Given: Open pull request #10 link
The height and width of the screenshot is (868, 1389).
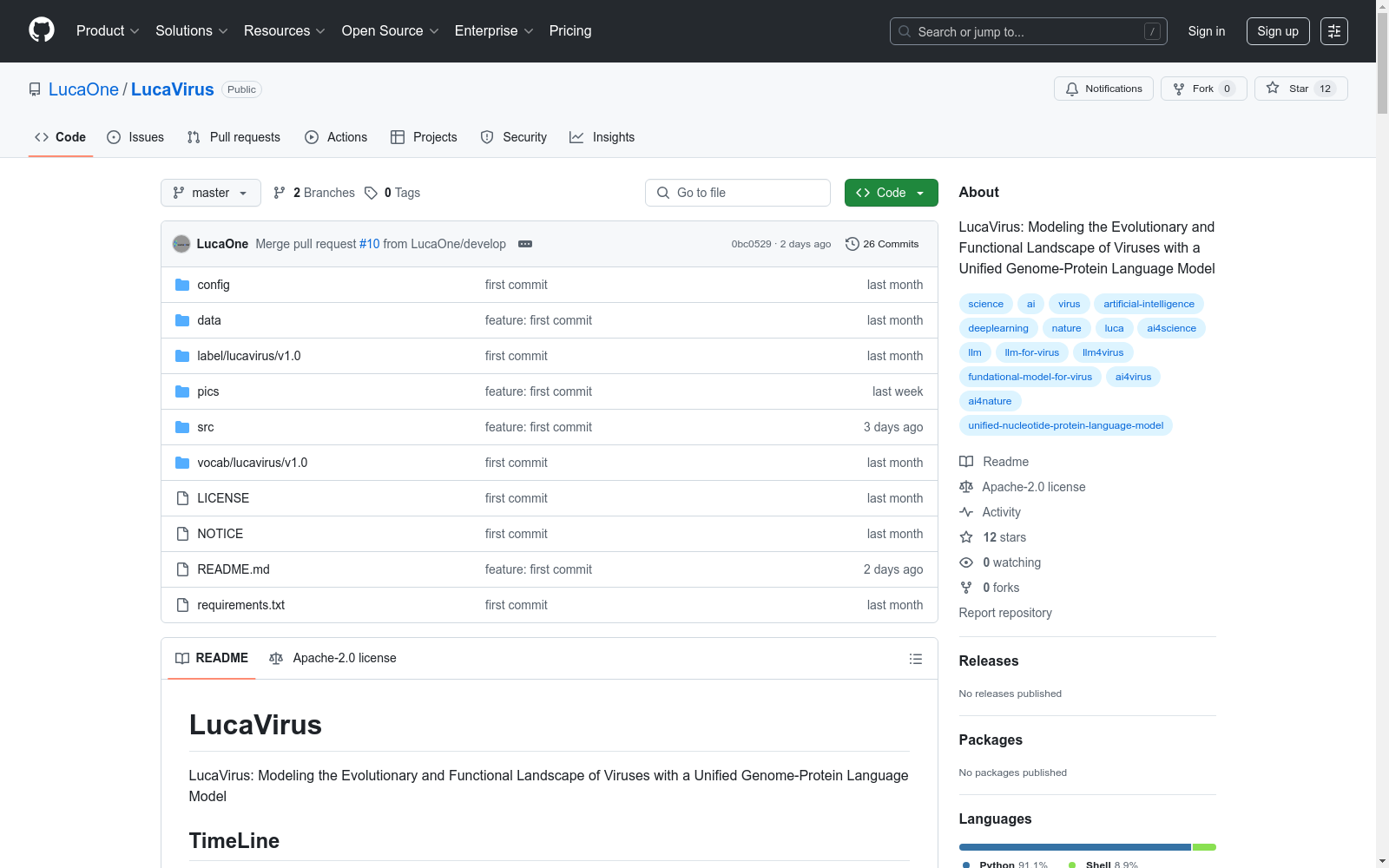Looking at the screenshot, I should pyautogui.click(x=370, y=244).
